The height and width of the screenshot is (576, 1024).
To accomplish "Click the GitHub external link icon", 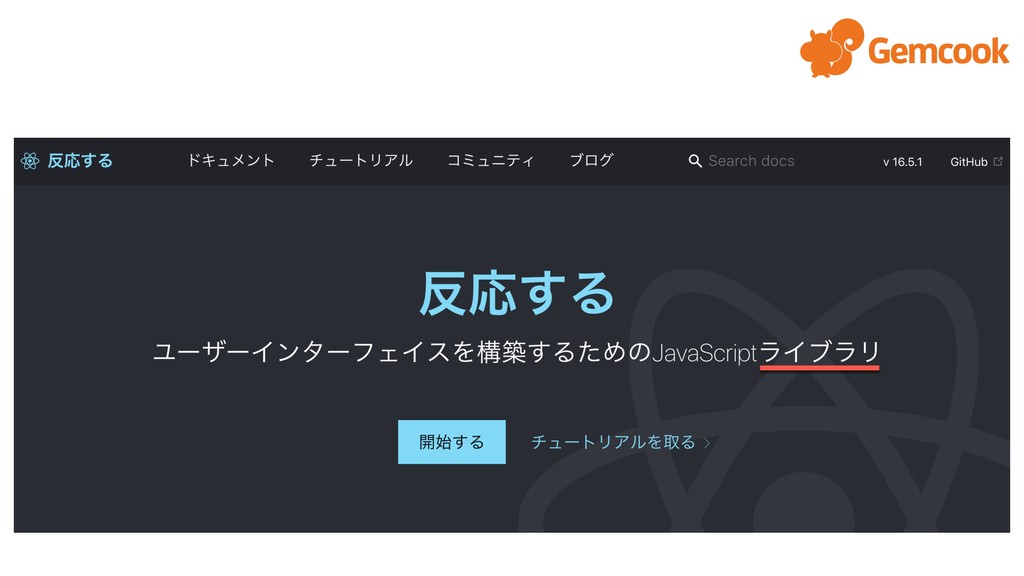I will coord(998,161).
